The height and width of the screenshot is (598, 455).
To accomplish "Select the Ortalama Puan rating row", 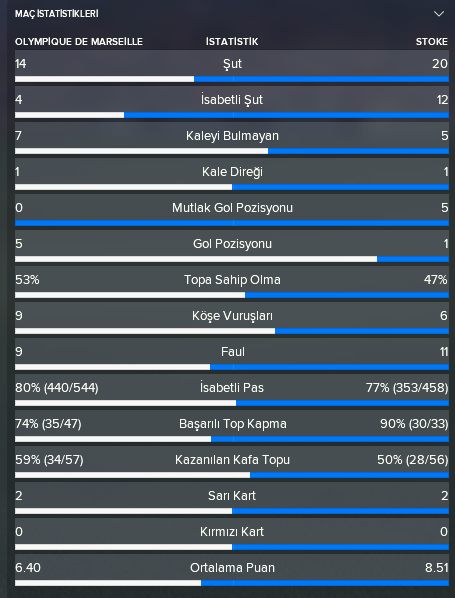I will pyautogui.click(x=232, y=570).
